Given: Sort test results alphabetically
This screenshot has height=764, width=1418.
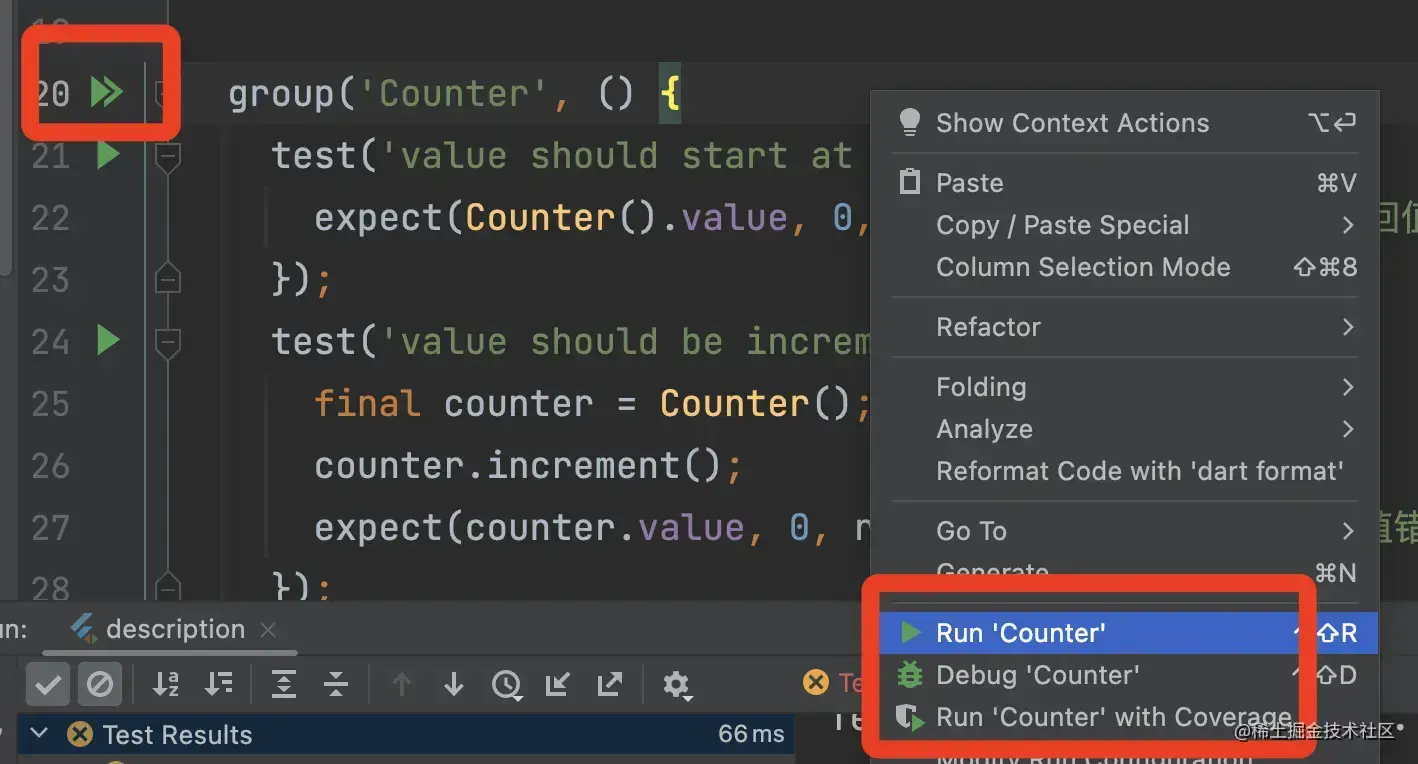Looking at the screenshot, I should point(166,685).
